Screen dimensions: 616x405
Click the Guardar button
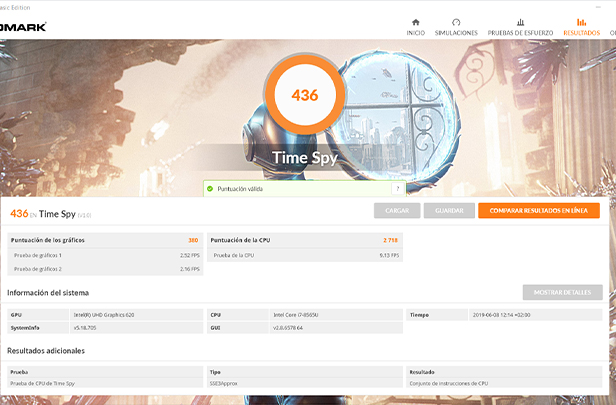449,211
